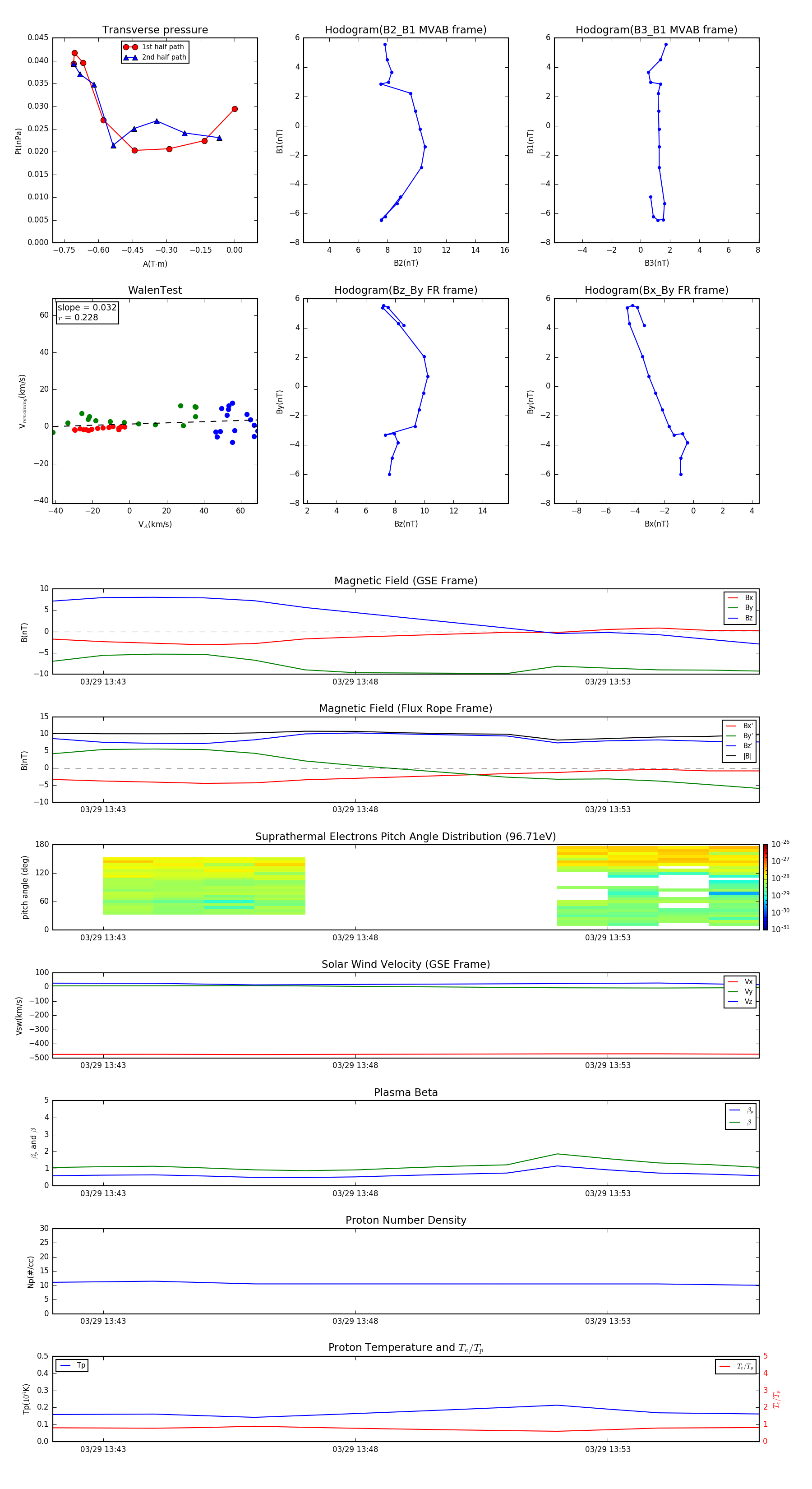Click the 'Tp' legend entry in temperature plot

click(x=72, y=1366)
